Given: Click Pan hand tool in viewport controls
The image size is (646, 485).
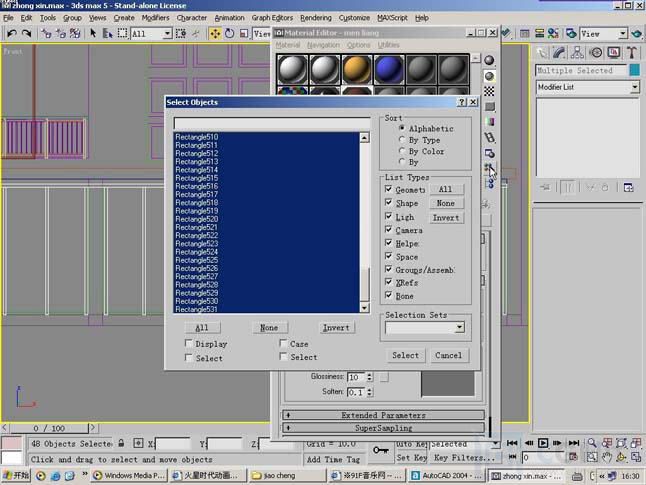Looking at the screenshot, I should tap(606, 457).
